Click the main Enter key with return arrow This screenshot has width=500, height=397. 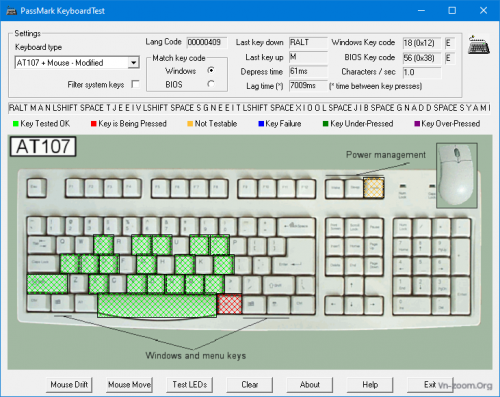pyautogui.click(x=294, y=265)
